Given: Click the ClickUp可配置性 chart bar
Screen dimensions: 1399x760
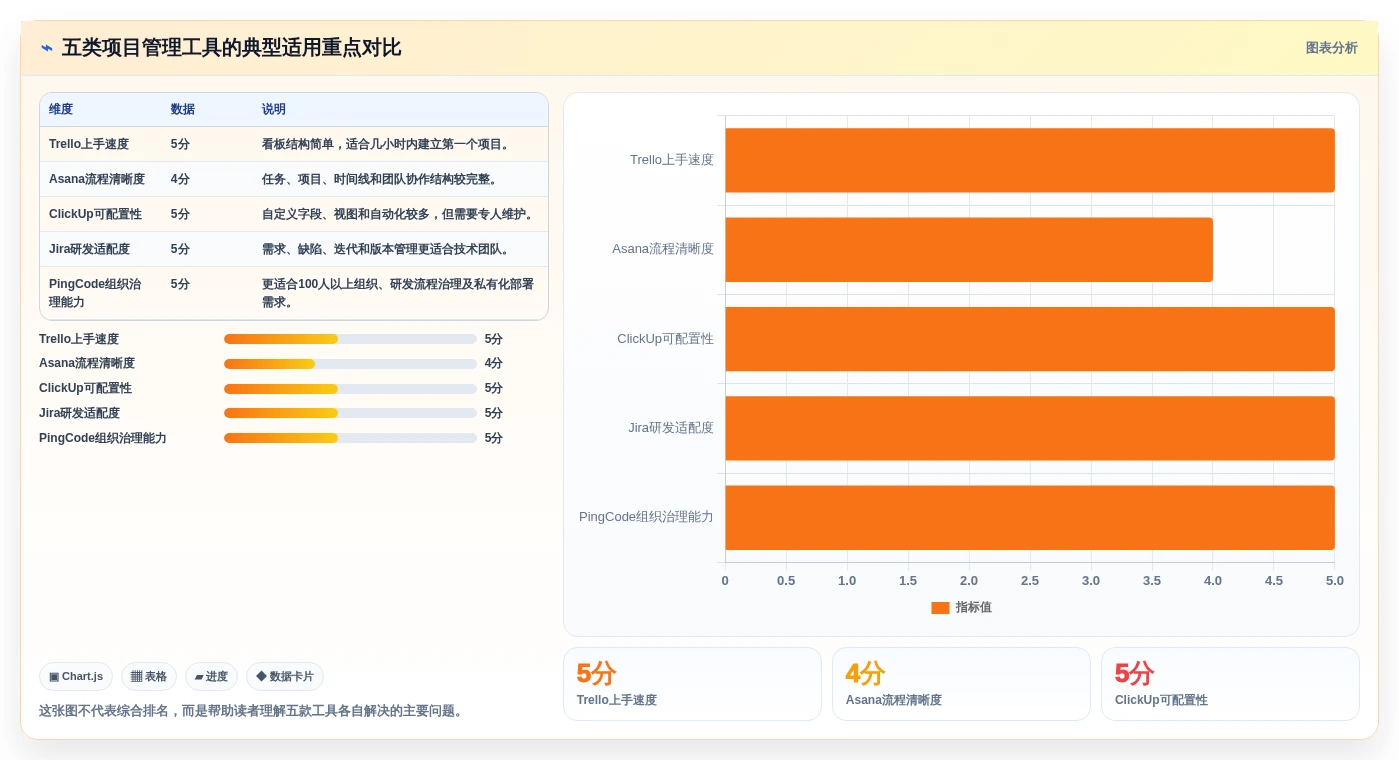Looking at the screenshot, I should click(x=1030, y=339).
